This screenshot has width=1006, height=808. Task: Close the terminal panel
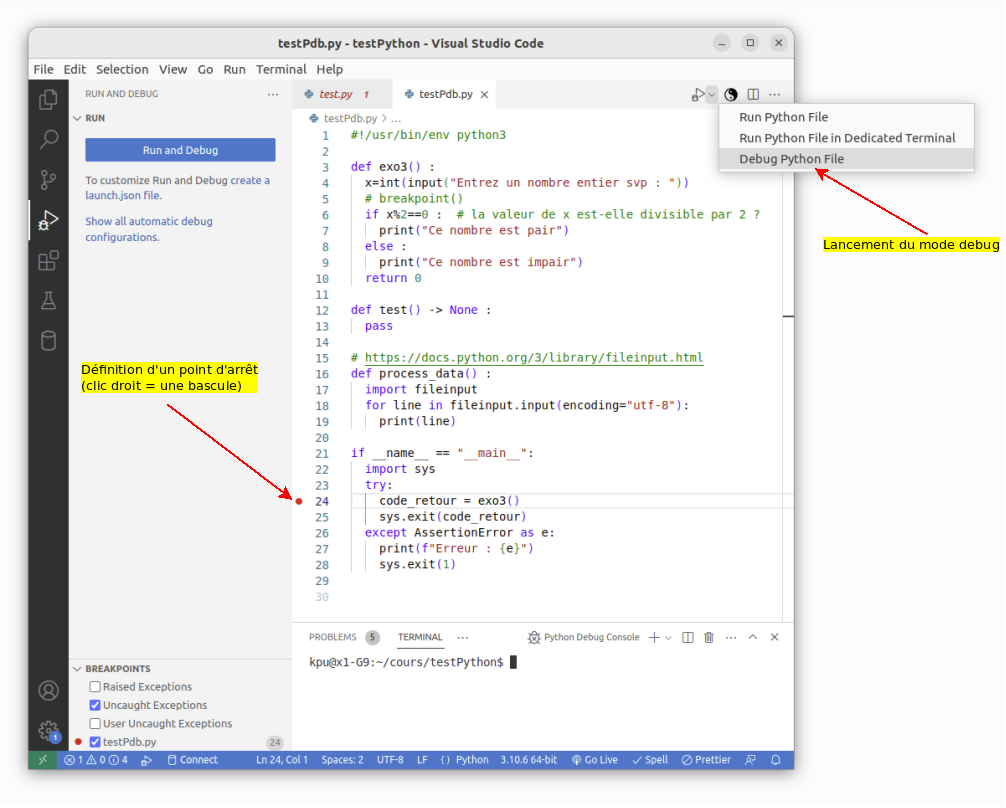(775, 638)
